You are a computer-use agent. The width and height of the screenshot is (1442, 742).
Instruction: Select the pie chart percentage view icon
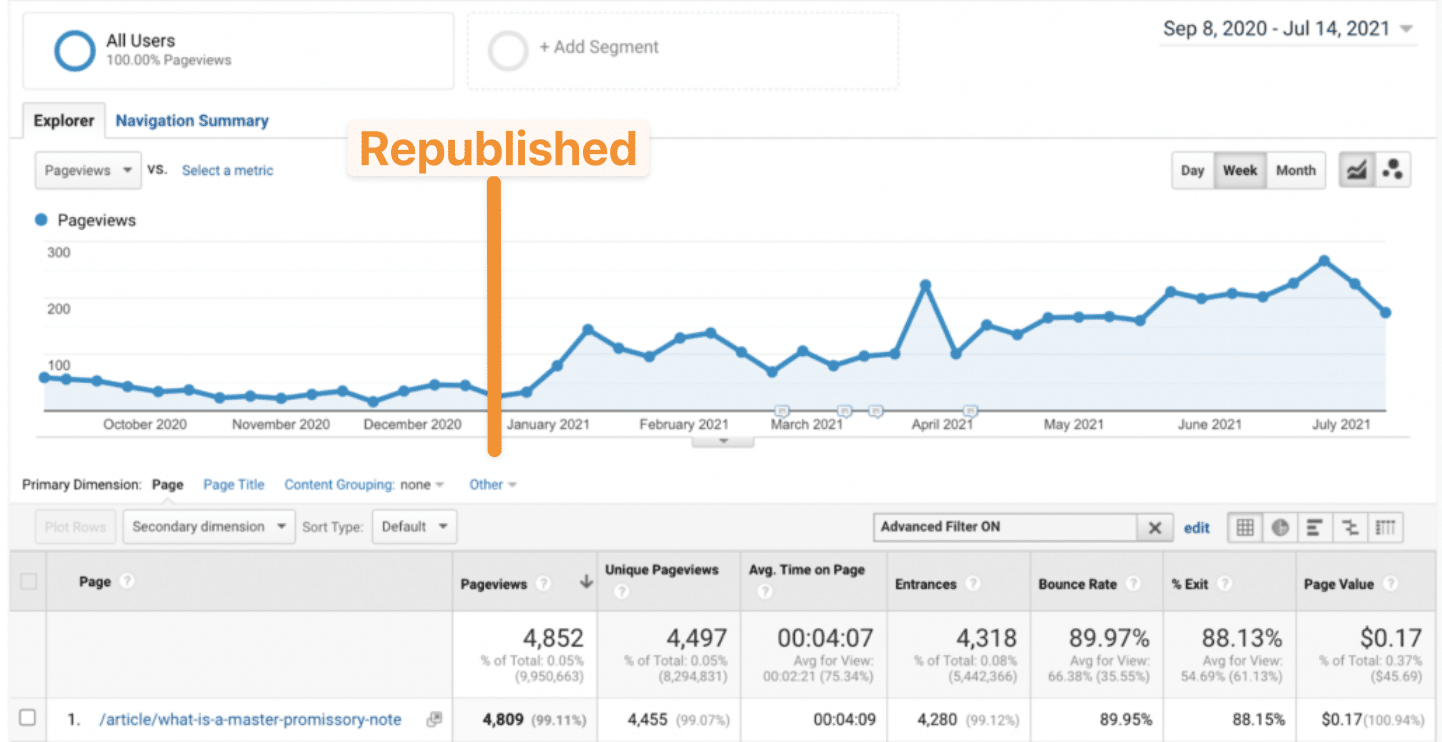tap(1280, 527)
